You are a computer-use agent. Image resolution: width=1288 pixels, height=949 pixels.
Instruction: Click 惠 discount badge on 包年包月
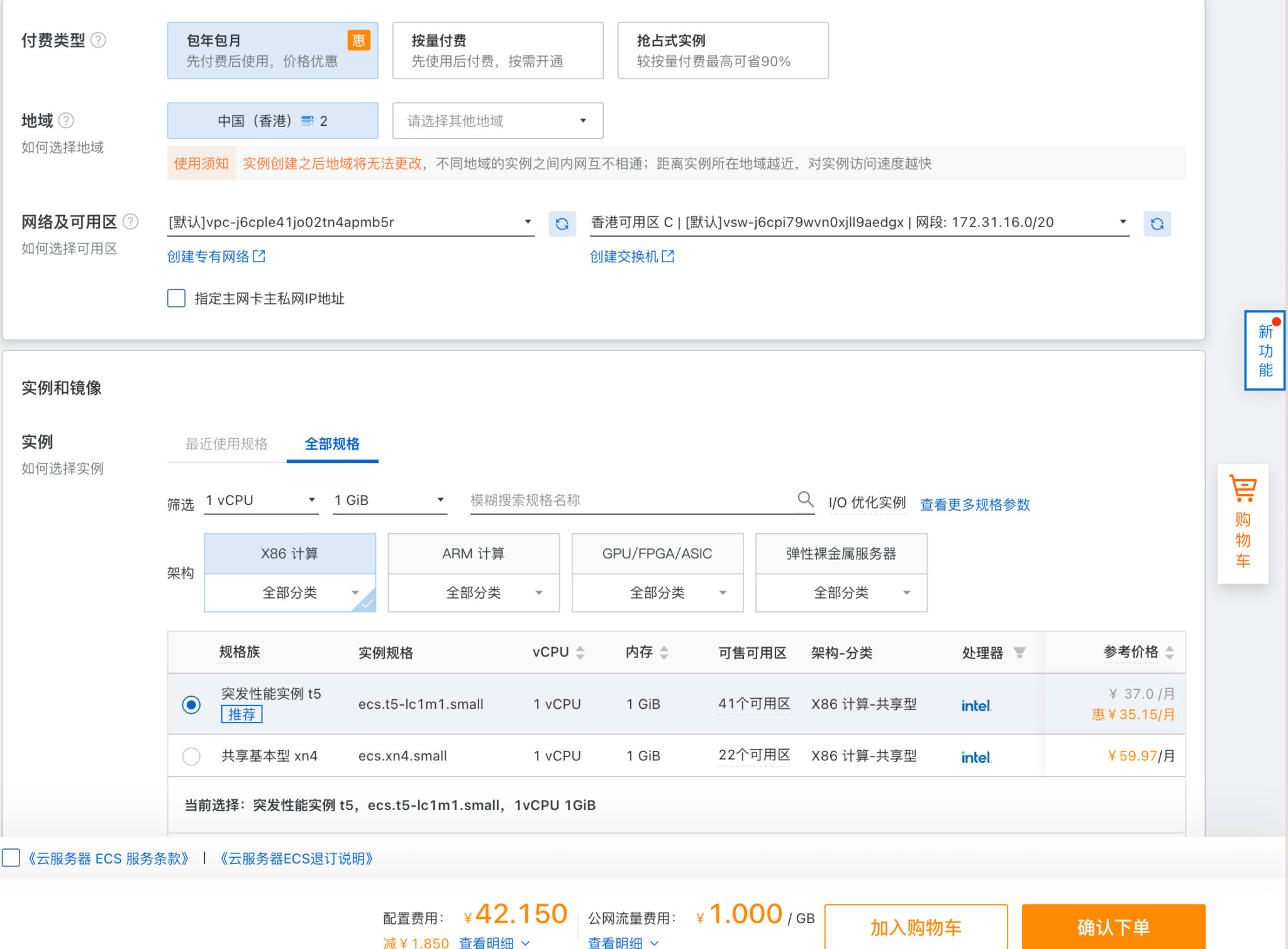pyautogui.click(x=358, y=40)
